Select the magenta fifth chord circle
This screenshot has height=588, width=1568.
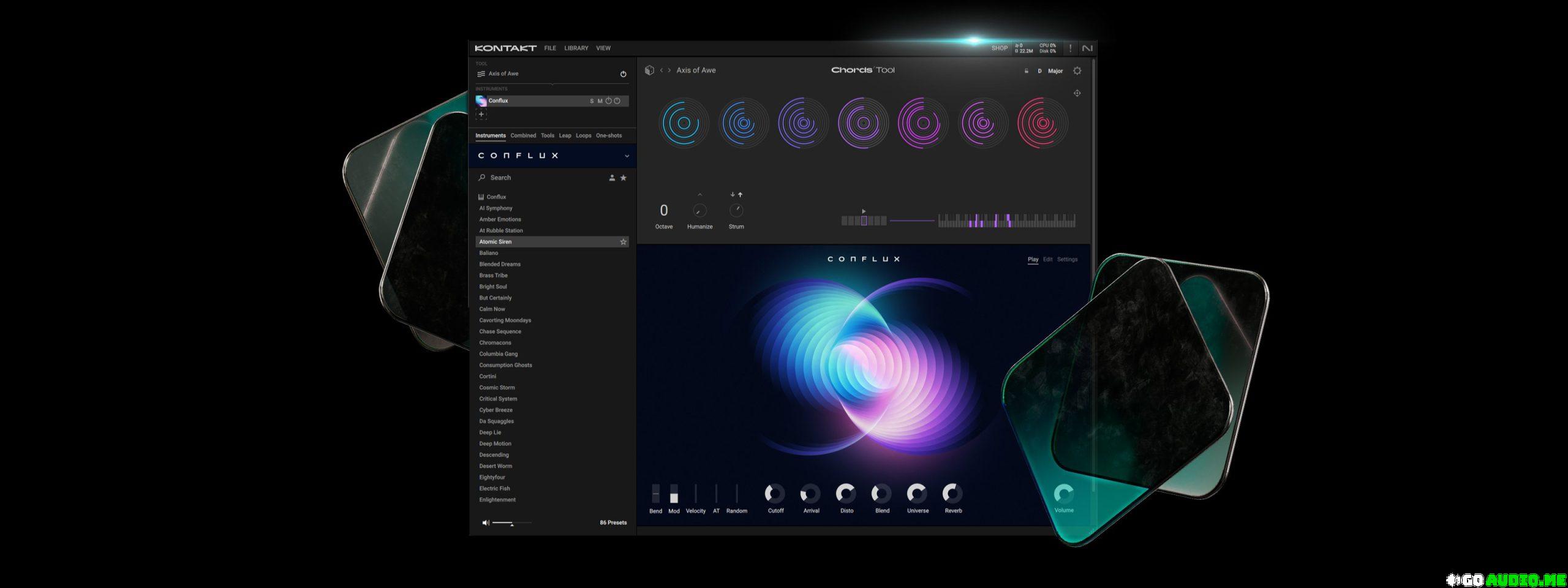pyautogui.click(x=922, y=123)
